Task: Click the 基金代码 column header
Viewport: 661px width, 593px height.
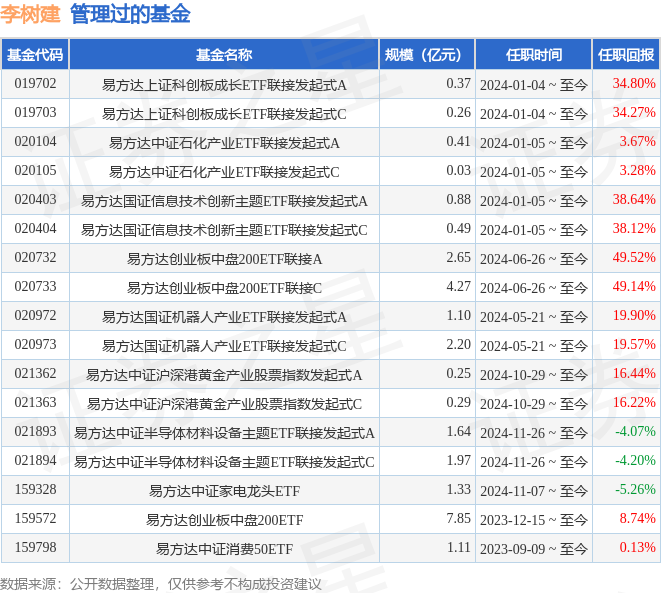Action: pyautogui.click(x=35, y=54)
